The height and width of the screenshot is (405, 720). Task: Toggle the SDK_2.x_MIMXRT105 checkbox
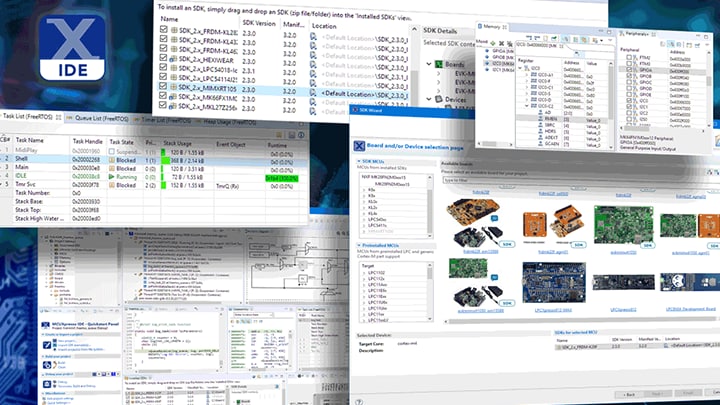(x=163, y=87)
